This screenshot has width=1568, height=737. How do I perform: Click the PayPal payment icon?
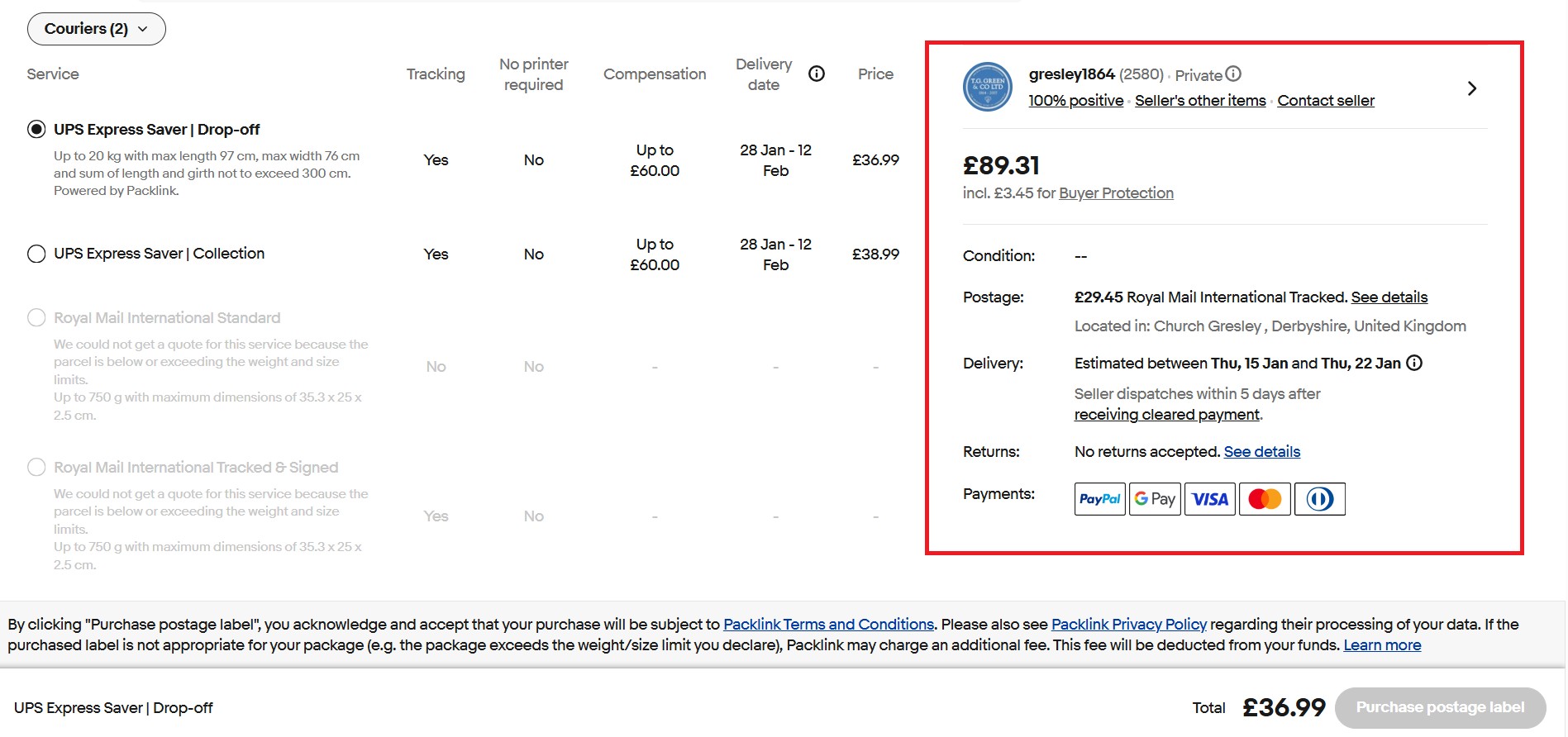1099,499
